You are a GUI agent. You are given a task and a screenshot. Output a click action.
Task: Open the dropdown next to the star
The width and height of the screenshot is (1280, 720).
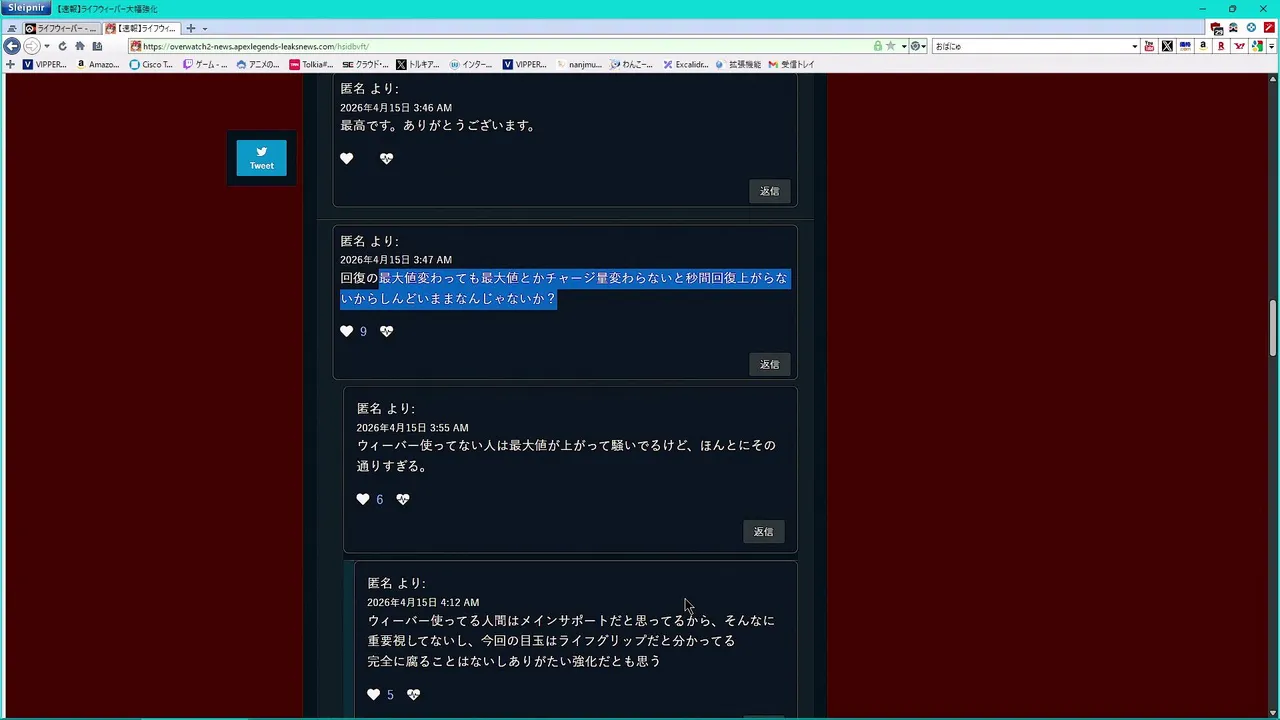point(904,46)
